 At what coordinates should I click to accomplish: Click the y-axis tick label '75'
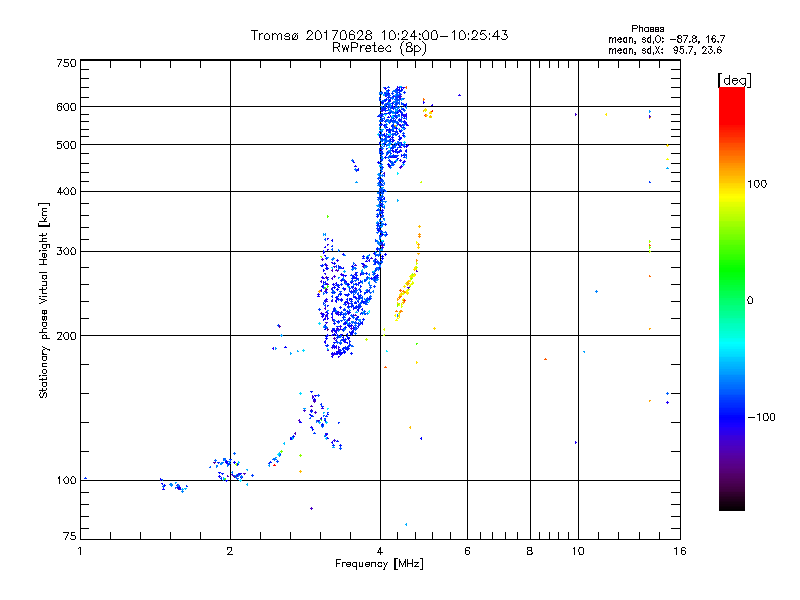click(x=70, y=536)
